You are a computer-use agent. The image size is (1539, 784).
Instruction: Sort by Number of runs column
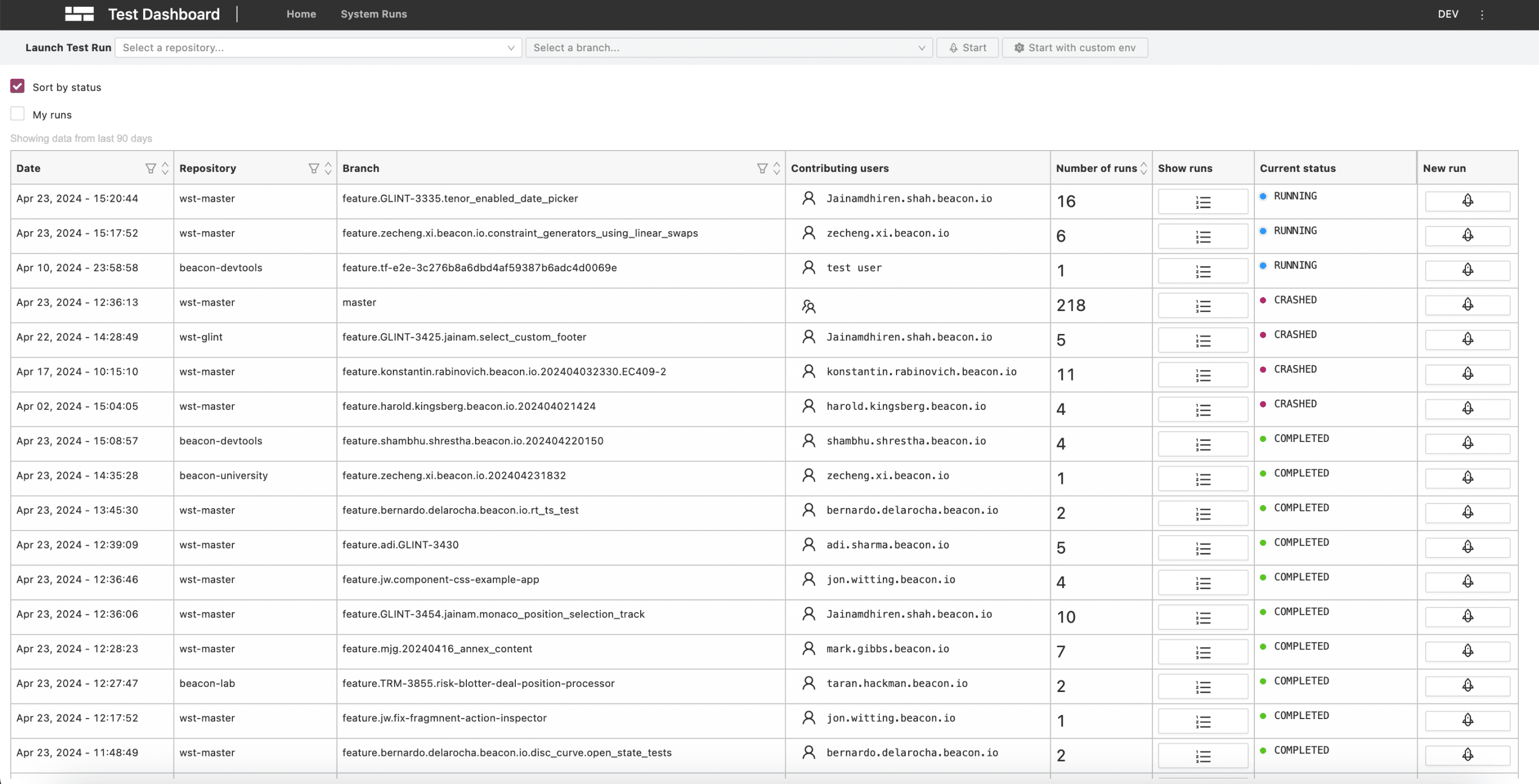[x=1143, y=168]
